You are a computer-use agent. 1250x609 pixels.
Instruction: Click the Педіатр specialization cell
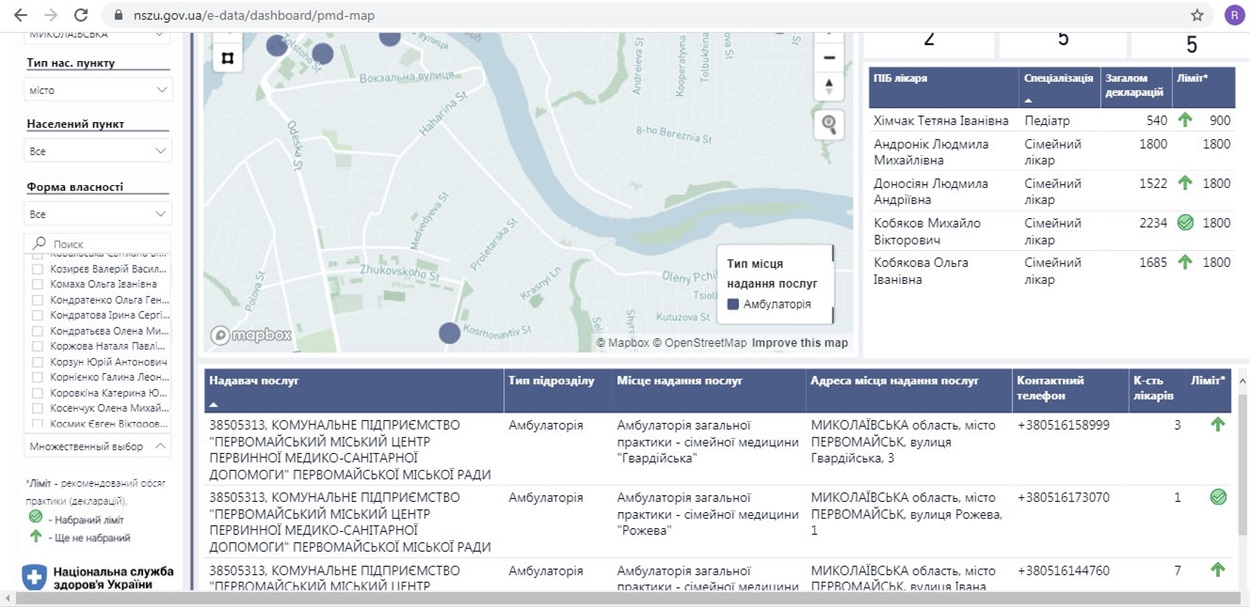pyautogui.click(x=1047, y=120)
